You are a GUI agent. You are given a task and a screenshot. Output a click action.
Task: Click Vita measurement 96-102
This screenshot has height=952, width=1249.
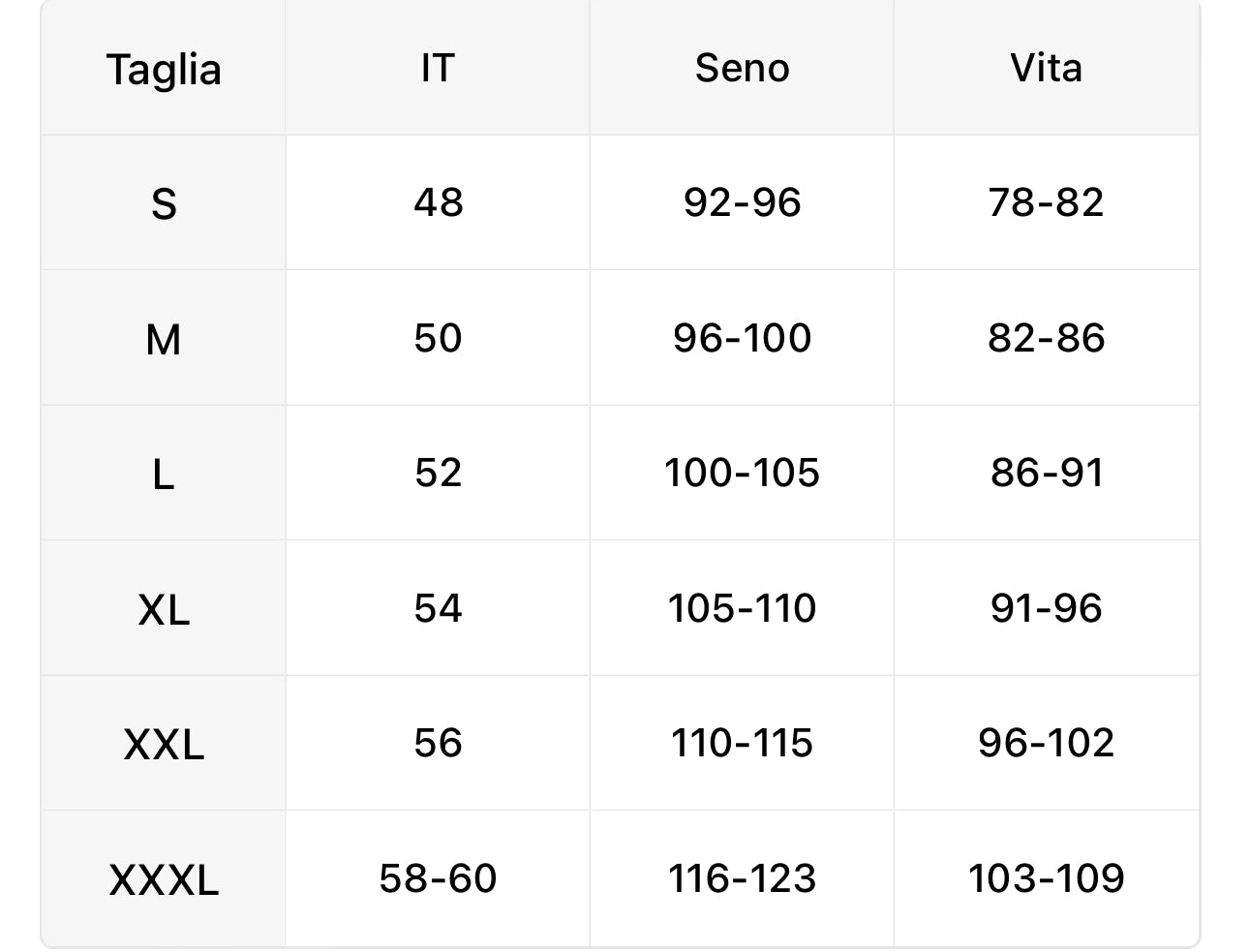tap(1046, 743)
